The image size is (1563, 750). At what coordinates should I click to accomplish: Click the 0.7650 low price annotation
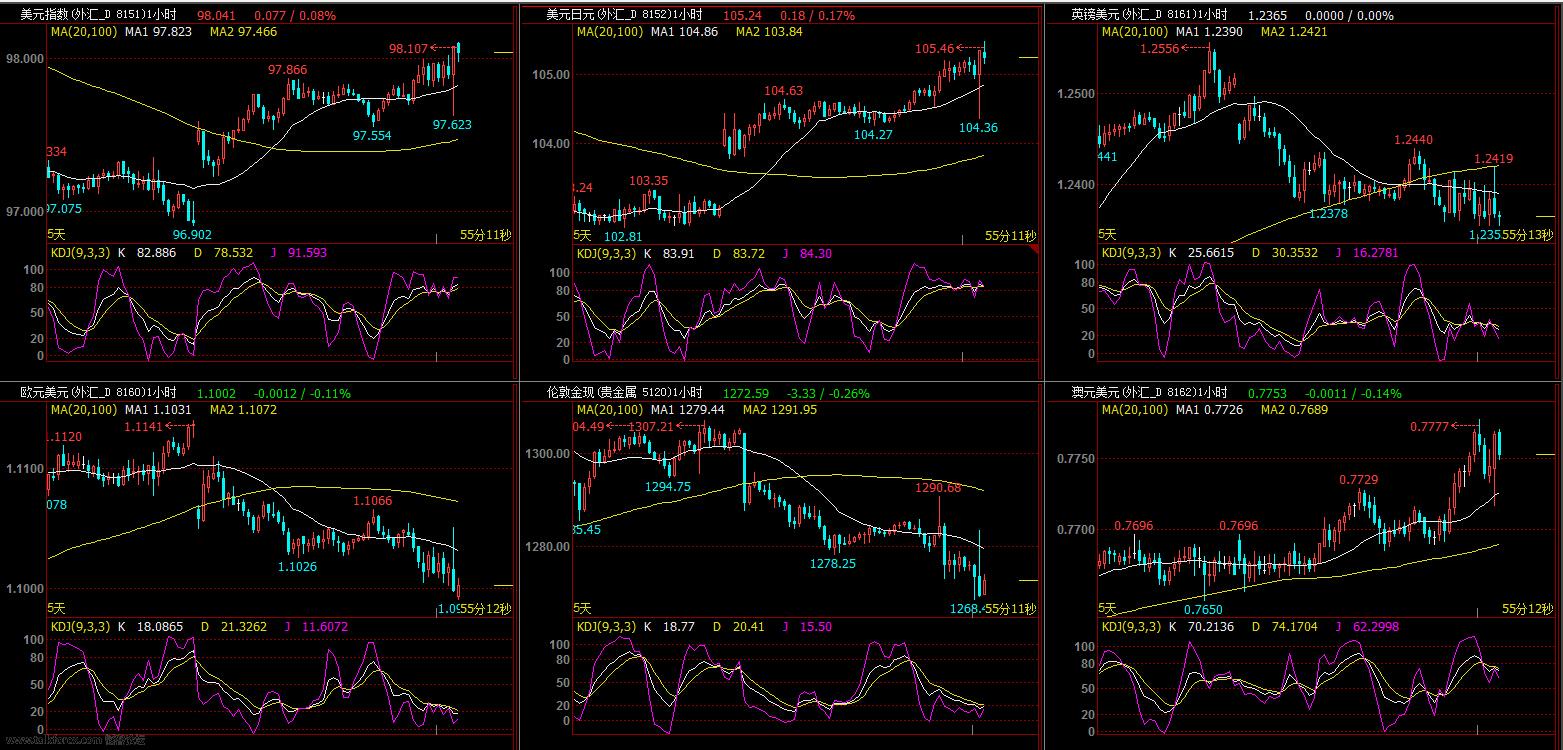pyautogui.click(x=1203, y=609)
